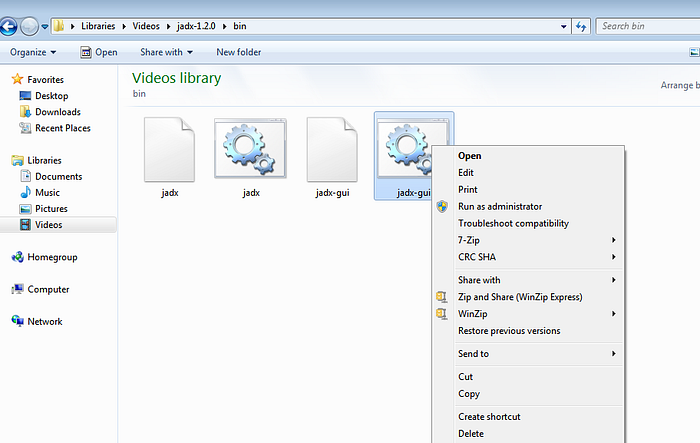Open Desktop in Favorites
This screenshot has width=700, height=443.
click(x=52, y=96)
